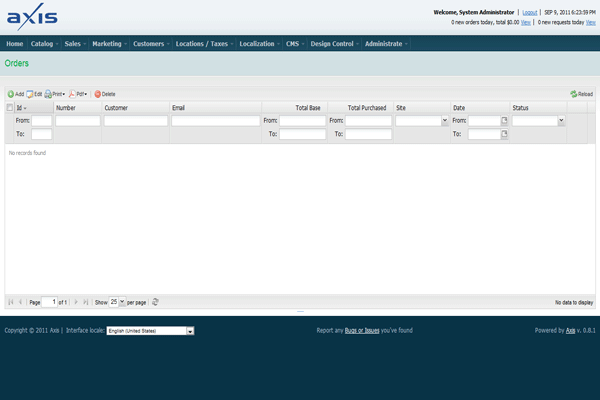This screenshot has width=600, height=400.
Task: Open the Date To calendar picker
Action: (504, 134)
